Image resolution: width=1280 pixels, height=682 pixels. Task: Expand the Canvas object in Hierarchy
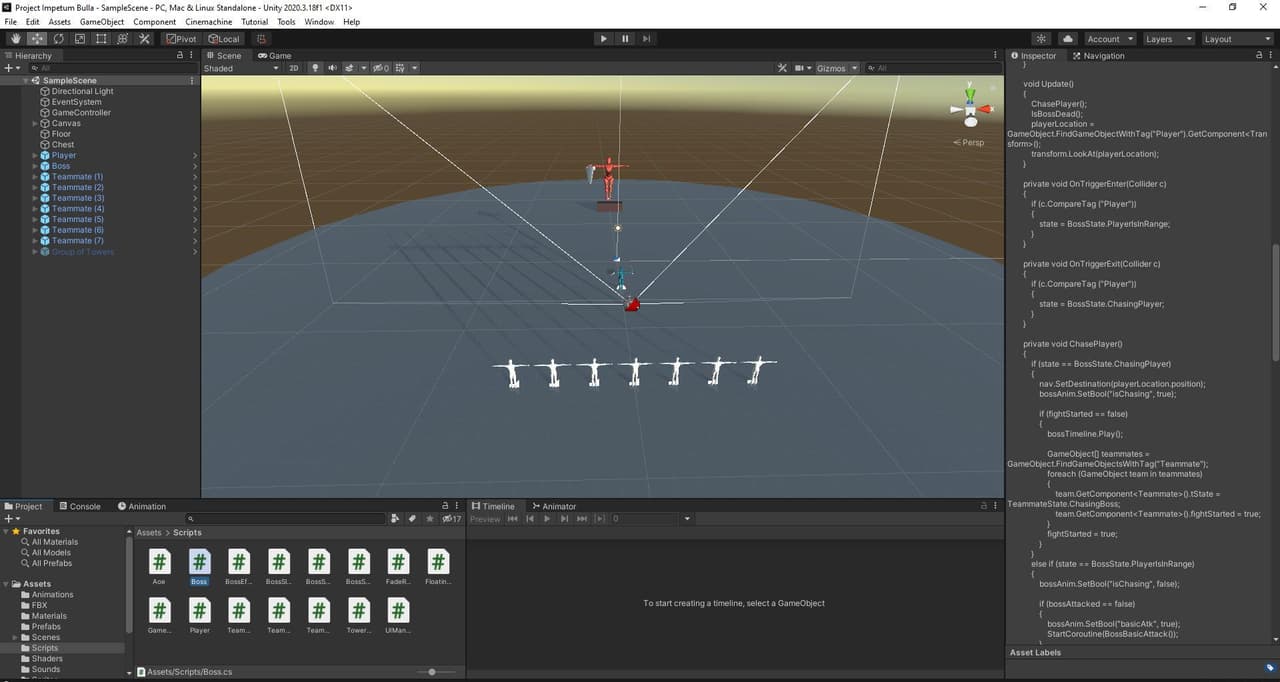point(35,123)
